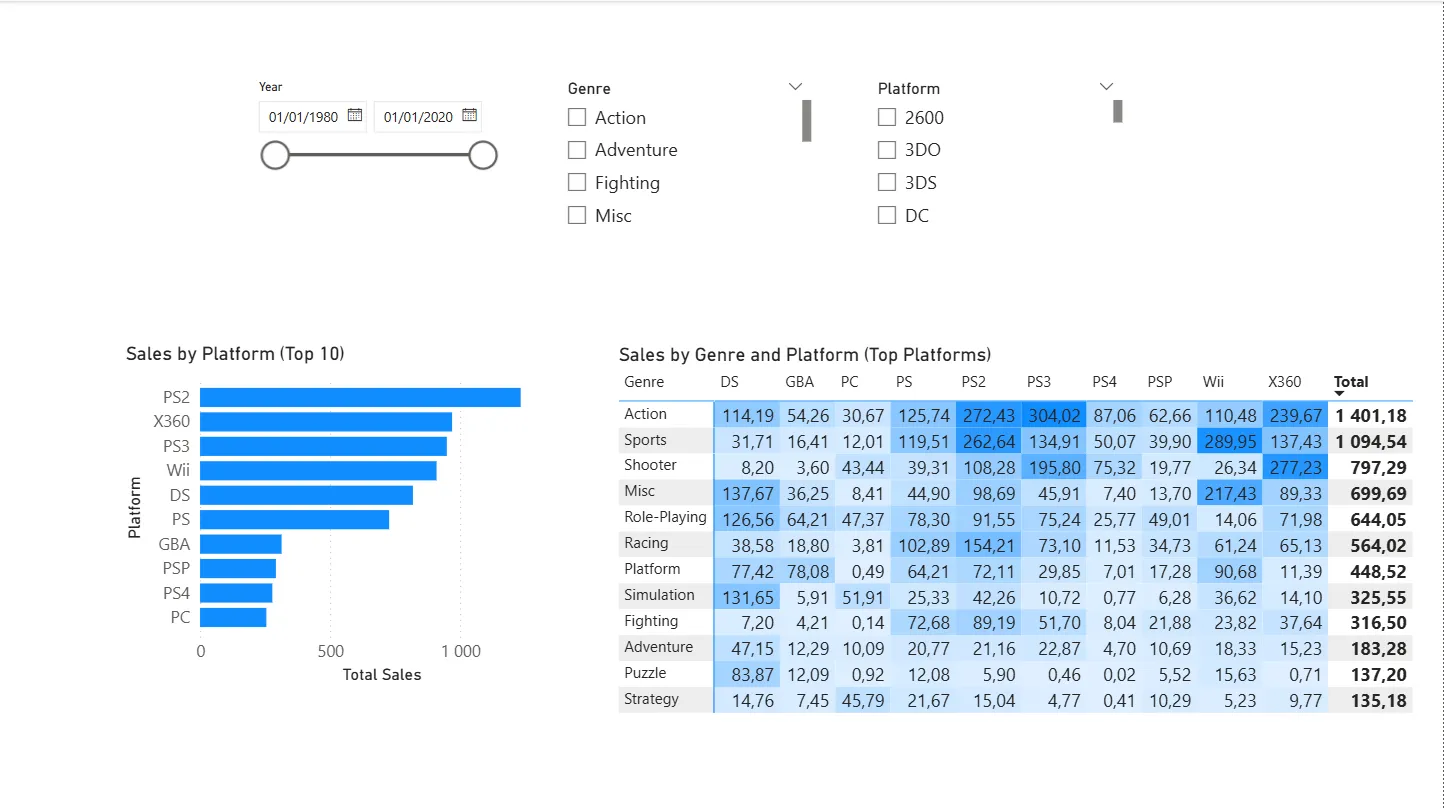1444x809 pixels.
Task: Select the PS2 bar in chart
Action: pos(361,397)
